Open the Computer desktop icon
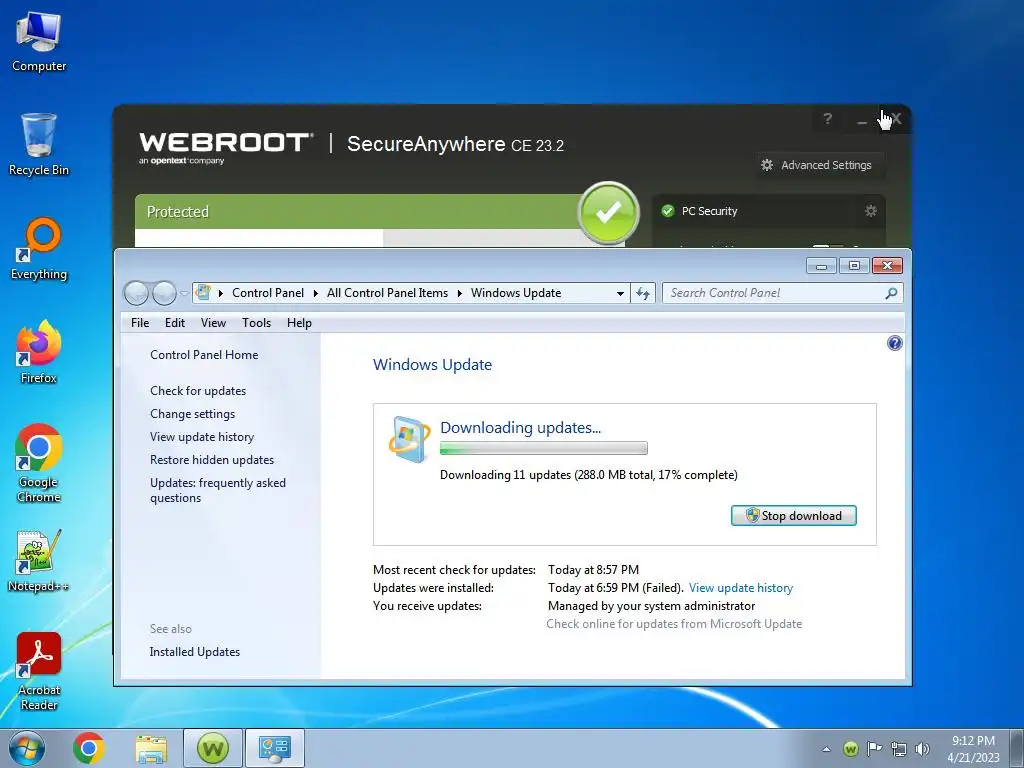The height and width of the screenshot is (768, 1024). [39, 42]
